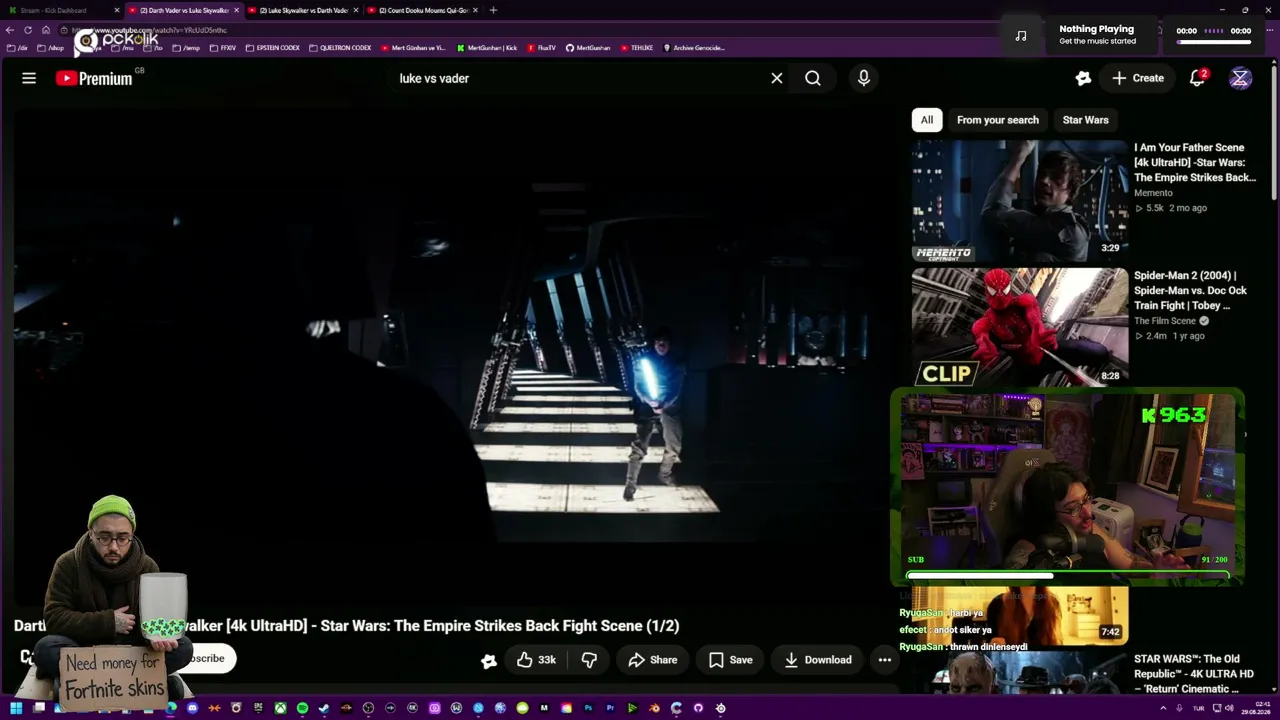Screen dimensions: 1280x720
Task: Visit The Film Scene channel
Action: tap(1165, 321)
